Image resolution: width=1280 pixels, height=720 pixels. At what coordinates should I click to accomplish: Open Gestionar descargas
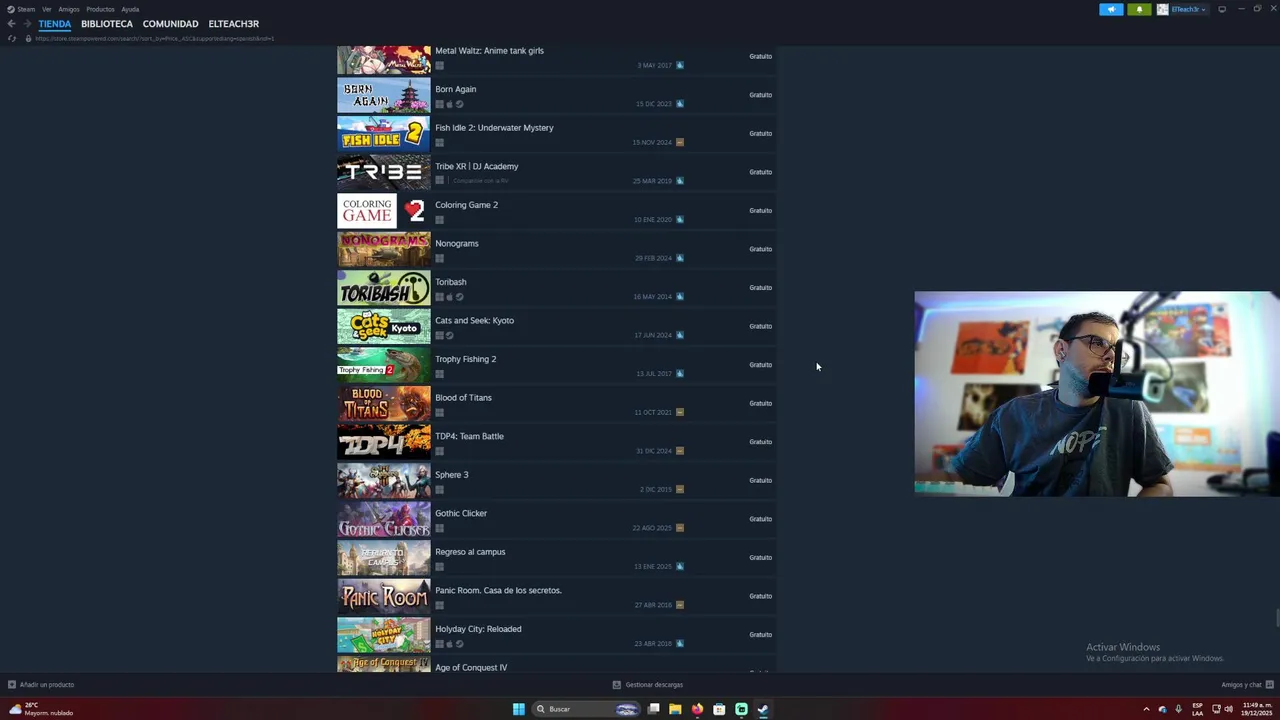[x=648, y=685]
